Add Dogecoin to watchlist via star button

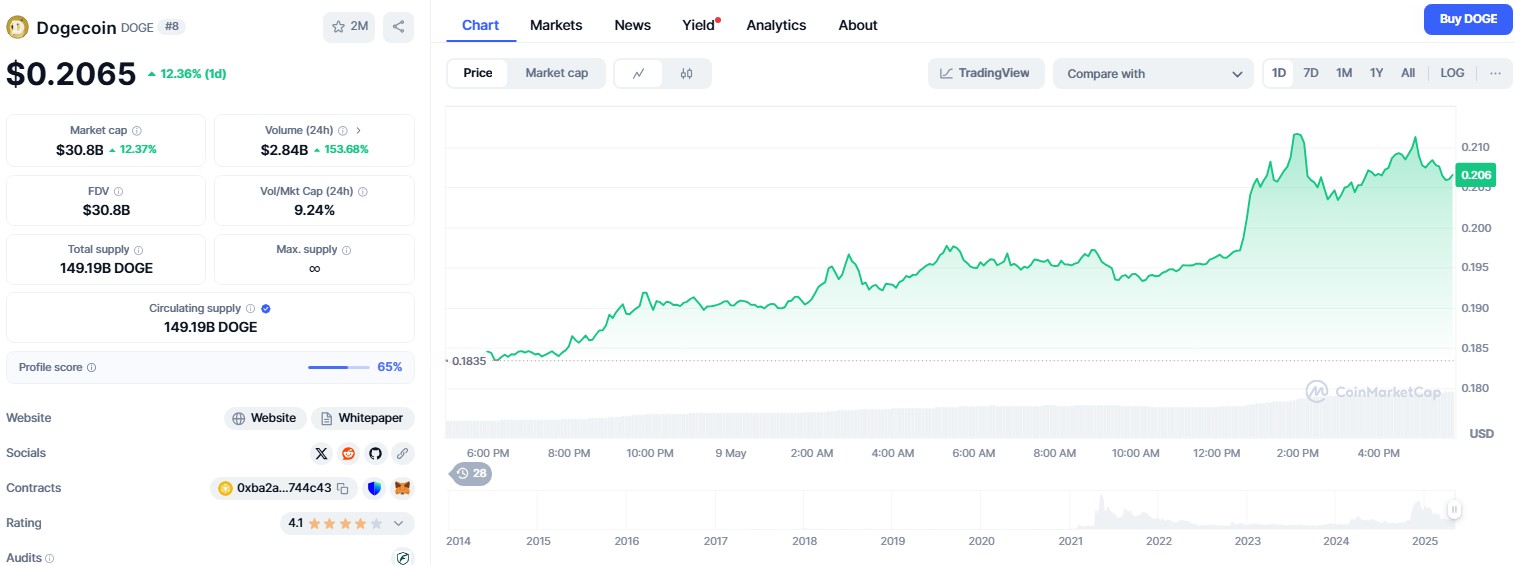[x=349, y=27]
